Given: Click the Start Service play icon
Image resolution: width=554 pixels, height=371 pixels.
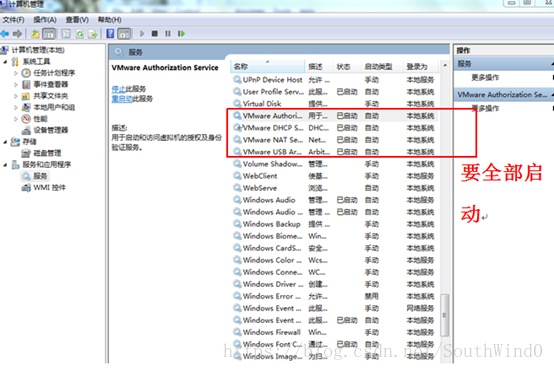Looking at the screenshot, I should tap(142, 34).
